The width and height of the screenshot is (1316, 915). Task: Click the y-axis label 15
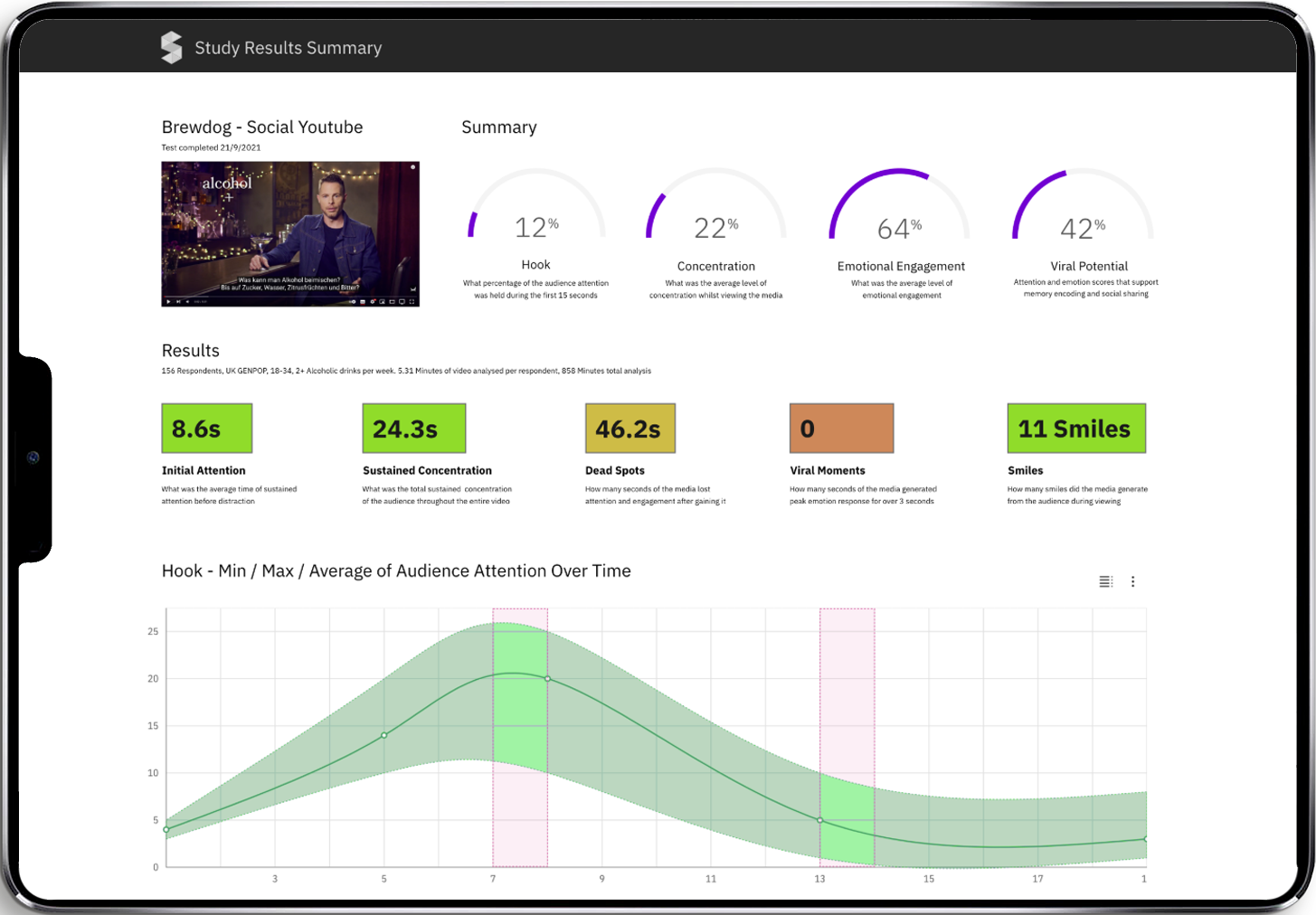[153, 726]
